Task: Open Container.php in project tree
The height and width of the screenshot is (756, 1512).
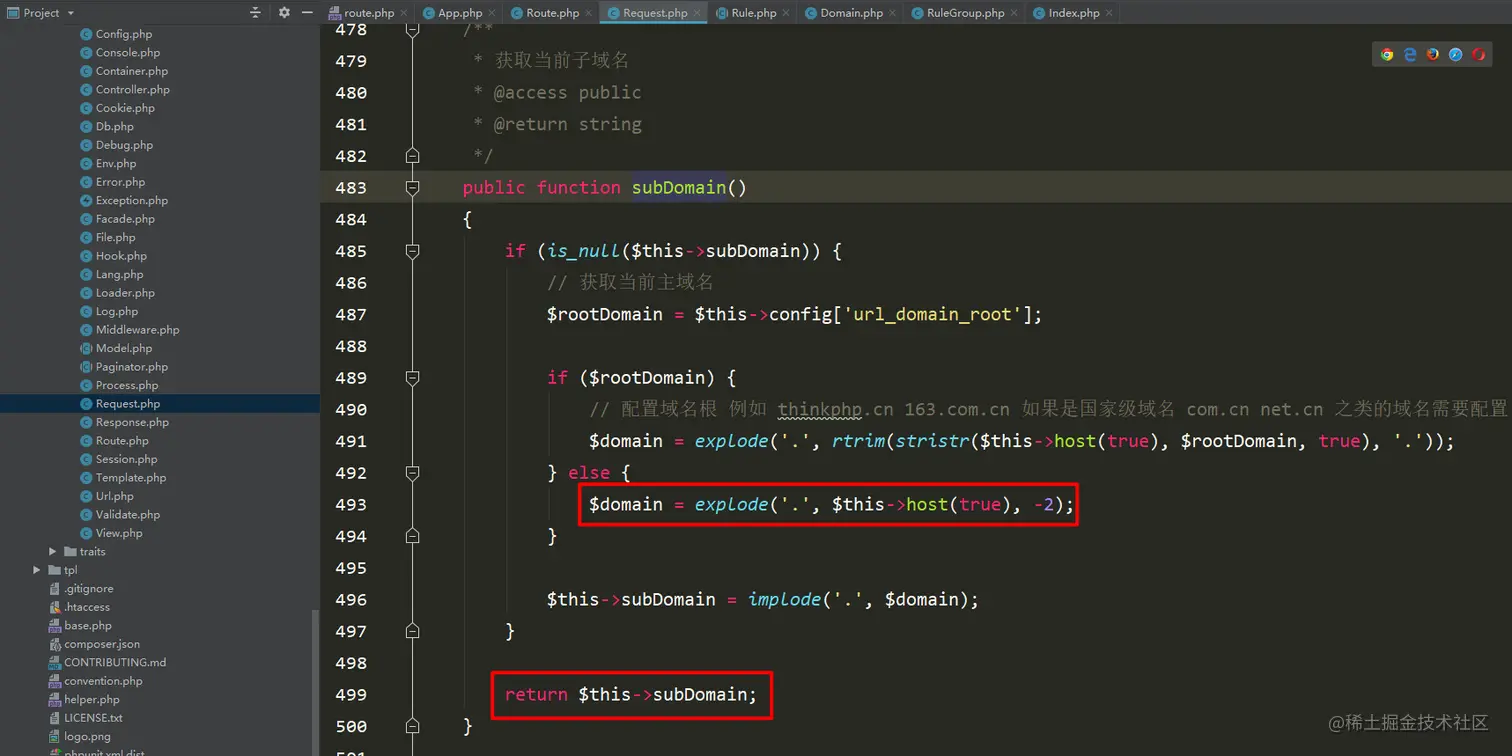Action: click(132, 71)
